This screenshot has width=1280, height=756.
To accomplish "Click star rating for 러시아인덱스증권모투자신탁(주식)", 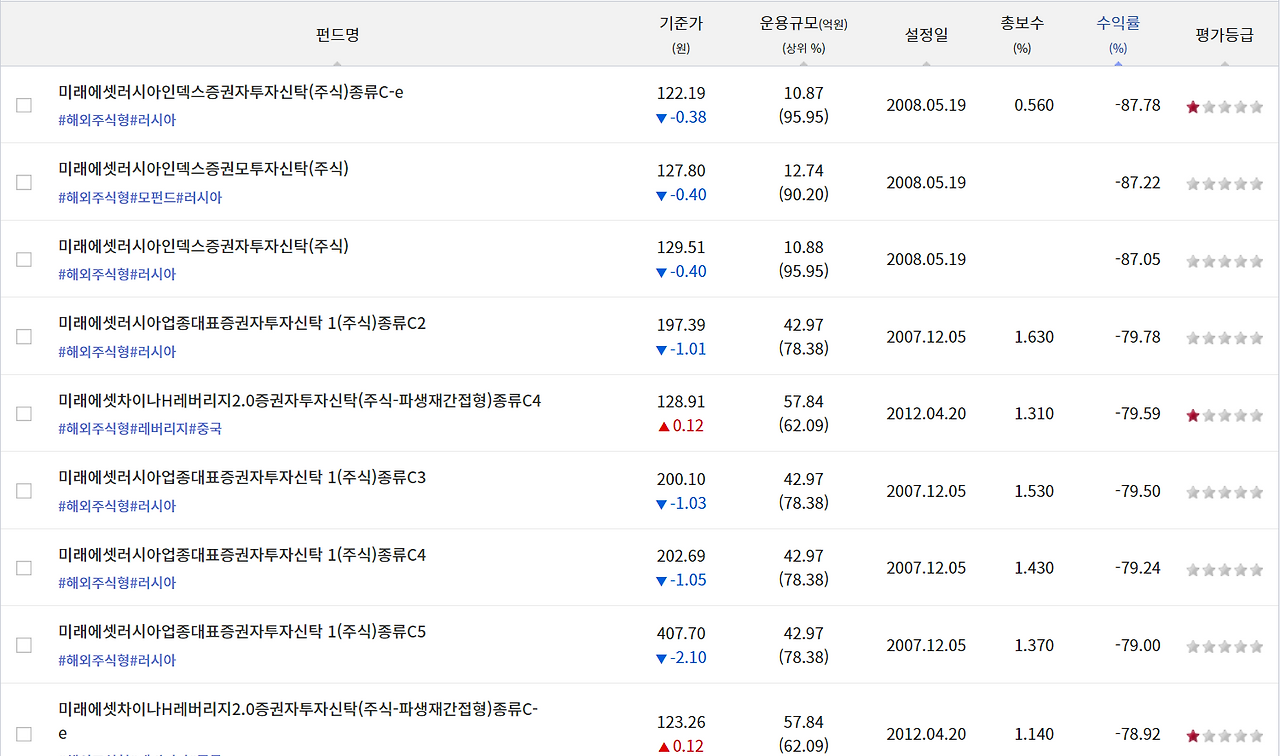I will click(1224, 184).
